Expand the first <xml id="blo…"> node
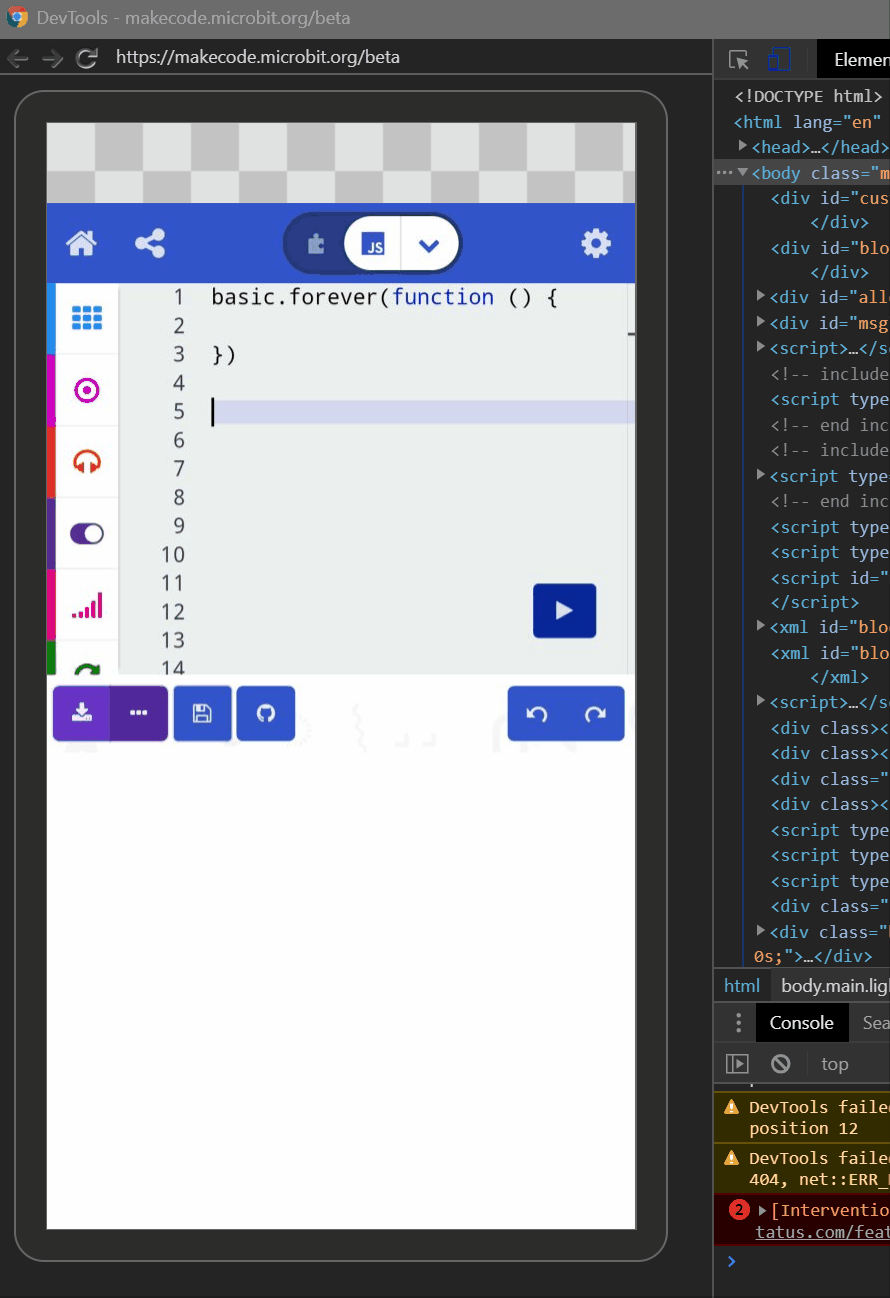The width and height of the screenshot is (890, 1298). [x=761, y=627]
